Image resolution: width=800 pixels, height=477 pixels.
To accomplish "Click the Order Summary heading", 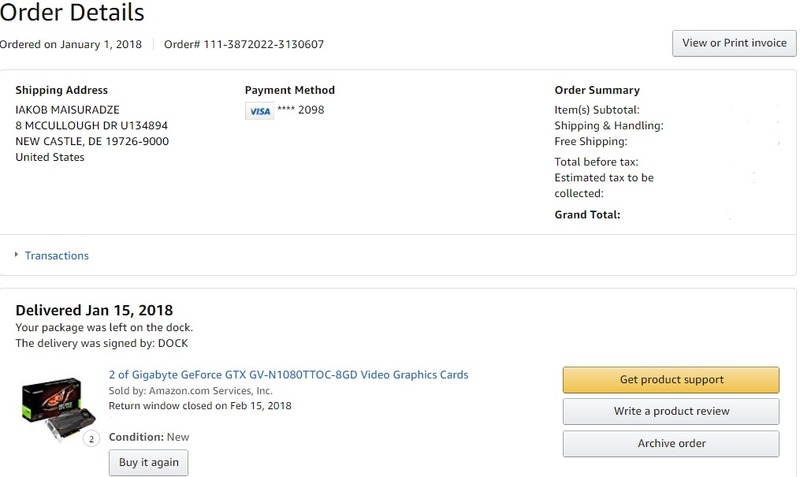I will coord(597,90).
